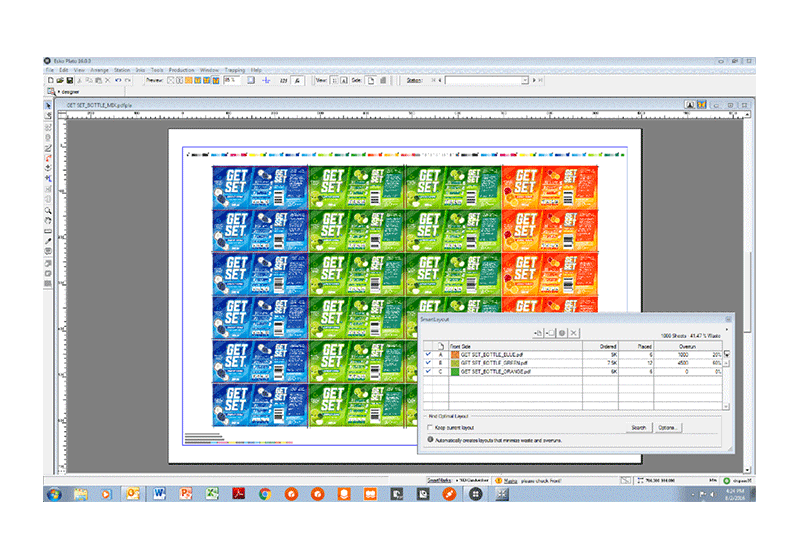
Task: Expand the SmartLayout panel flyout arrow
Action: tap(727, 329)
